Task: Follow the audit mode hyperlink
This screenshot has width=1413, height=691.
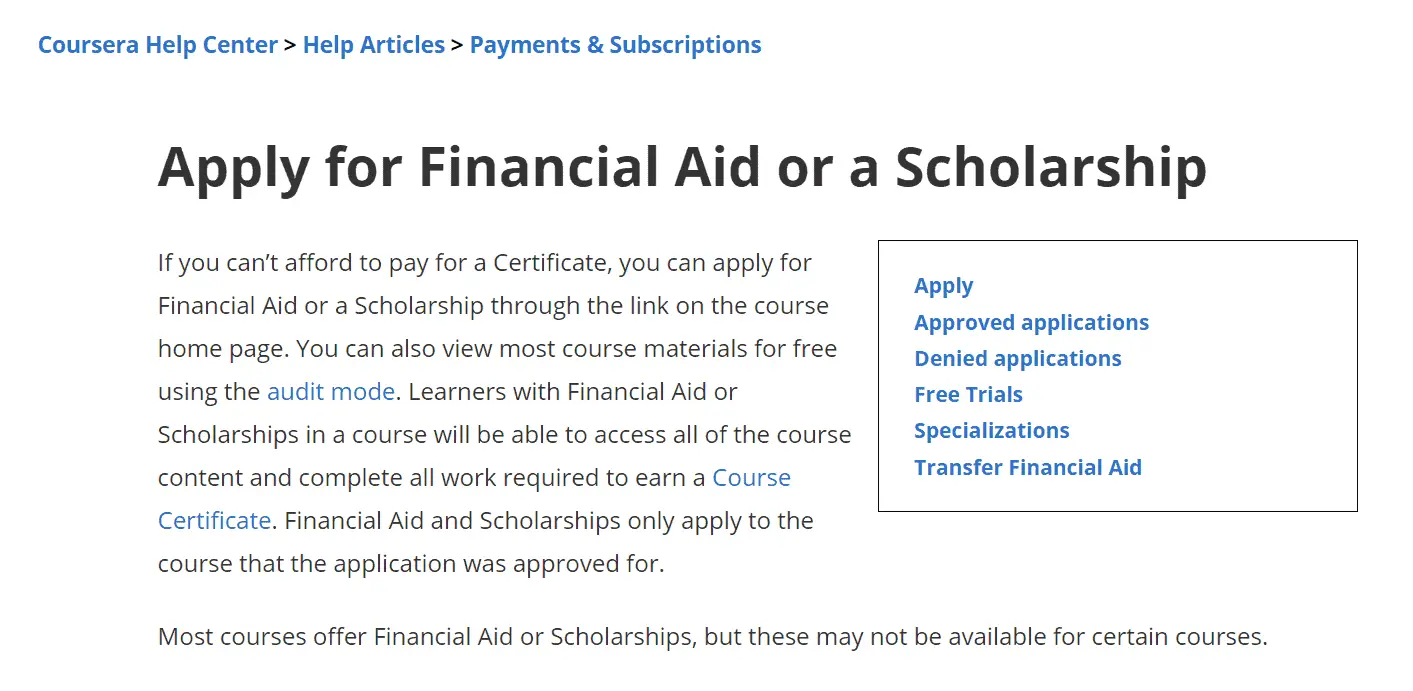Action: click(330, 391)
